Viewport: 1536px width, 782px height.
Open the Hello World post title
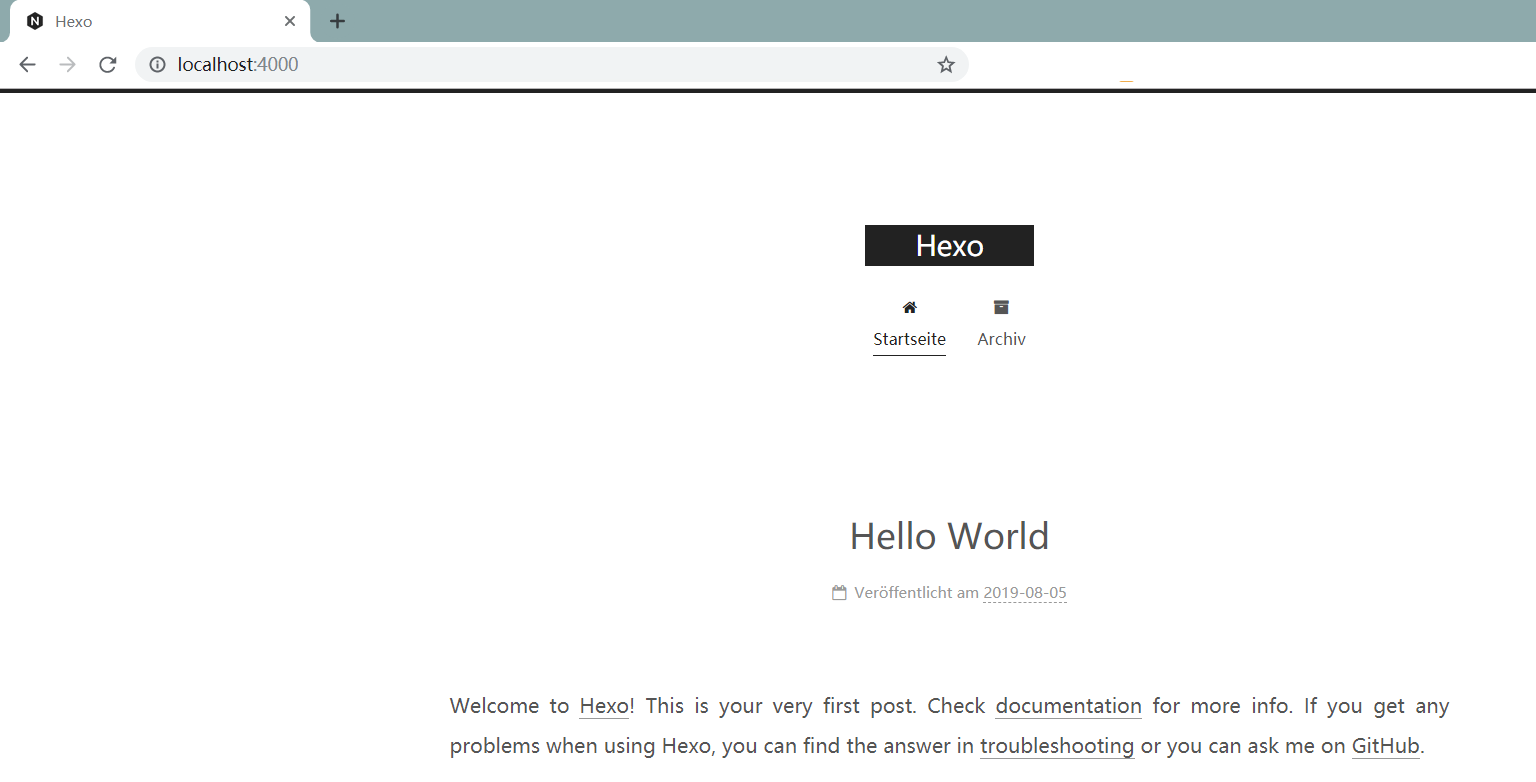tap(949, 536)
